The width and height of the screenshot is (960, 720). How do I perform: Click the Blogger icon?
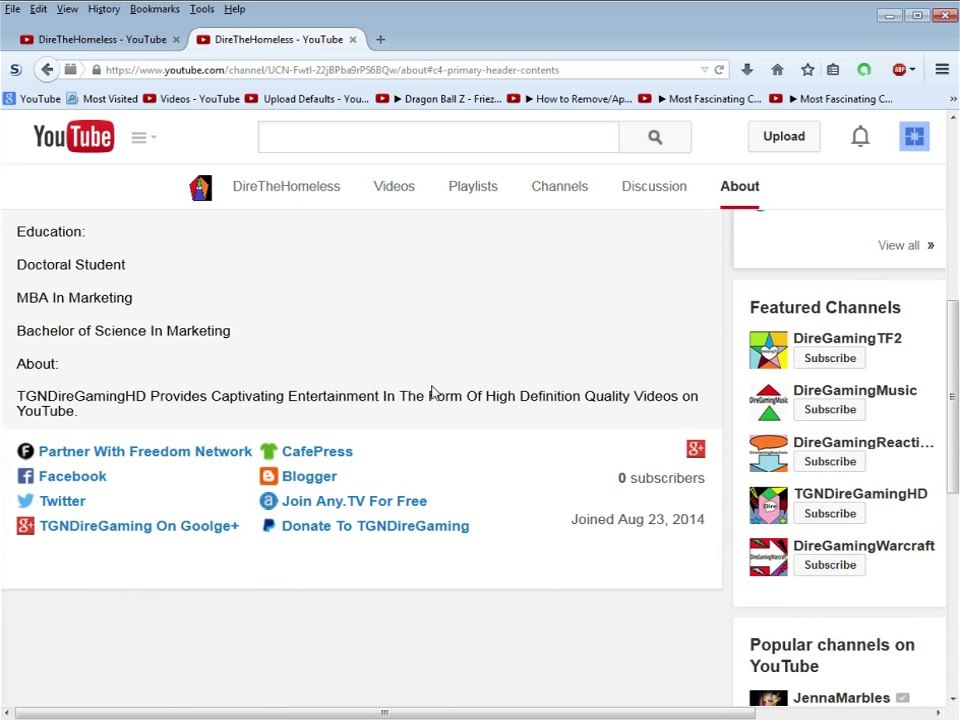(x=268, y=476)
